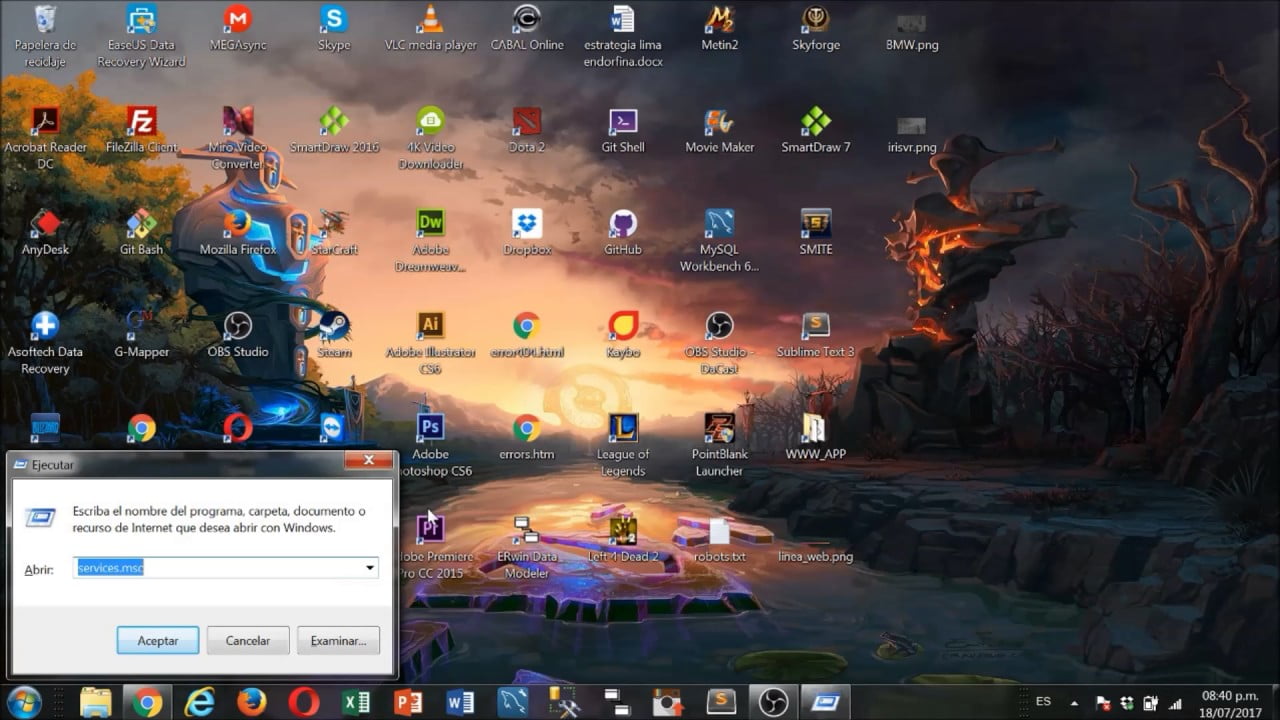The image size is (1280, 720).
Task: Open the MEGAsync desktop shortcut
Action: click(x=237, y=27)
